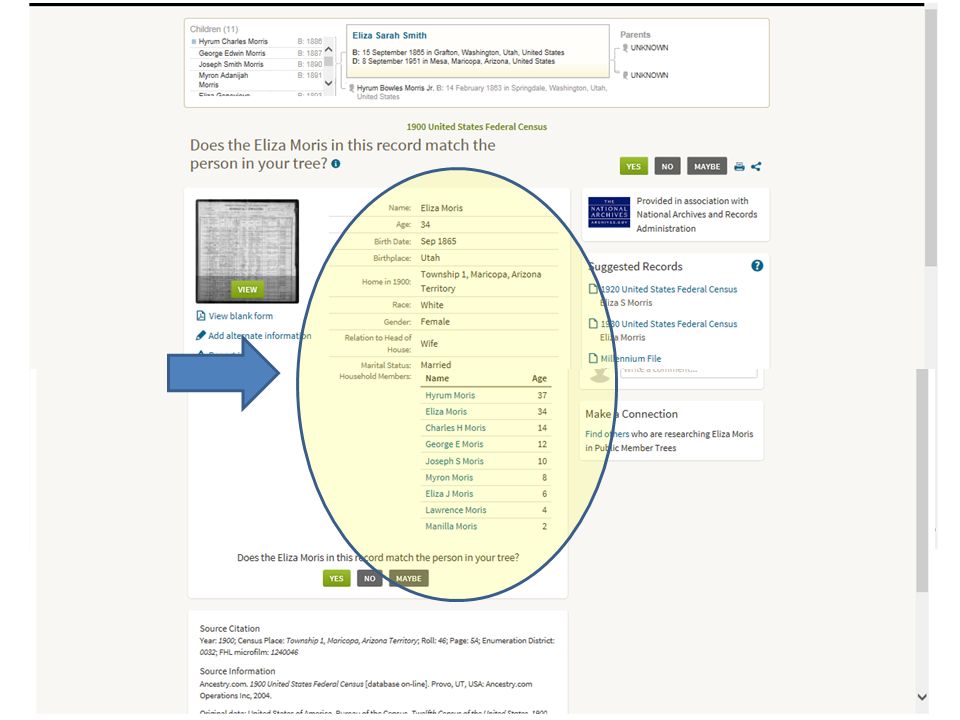Click the Source Citation heading

coord(230,629)
